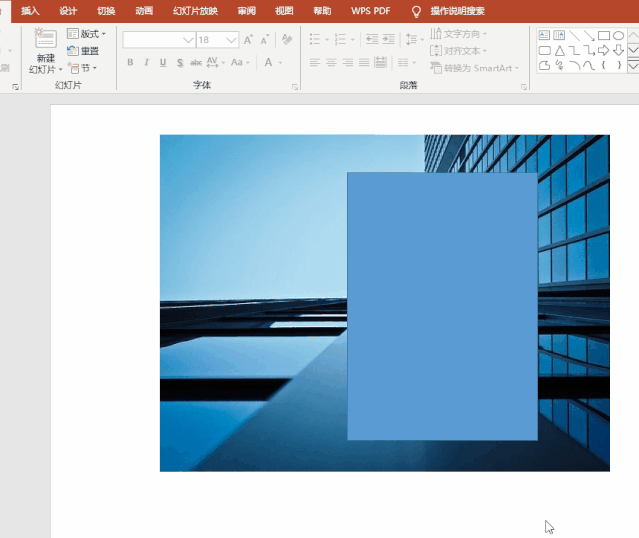The width and height of the screenshot is (639, 538).
Task: Click the New Slide (新建幻灯片) icon
Action: (x=45, y=40)
